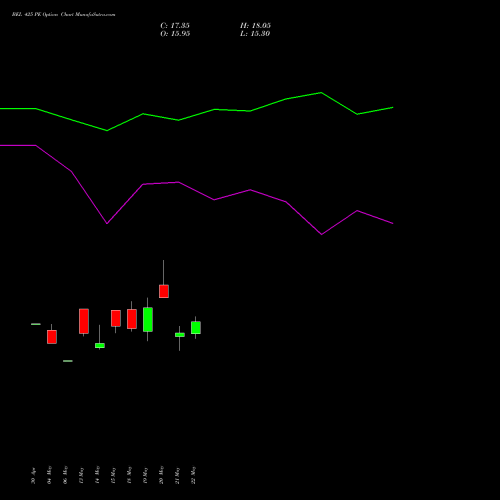
Task: Click the close value 'C: 17.35'
Action: (x=175, y=26)
